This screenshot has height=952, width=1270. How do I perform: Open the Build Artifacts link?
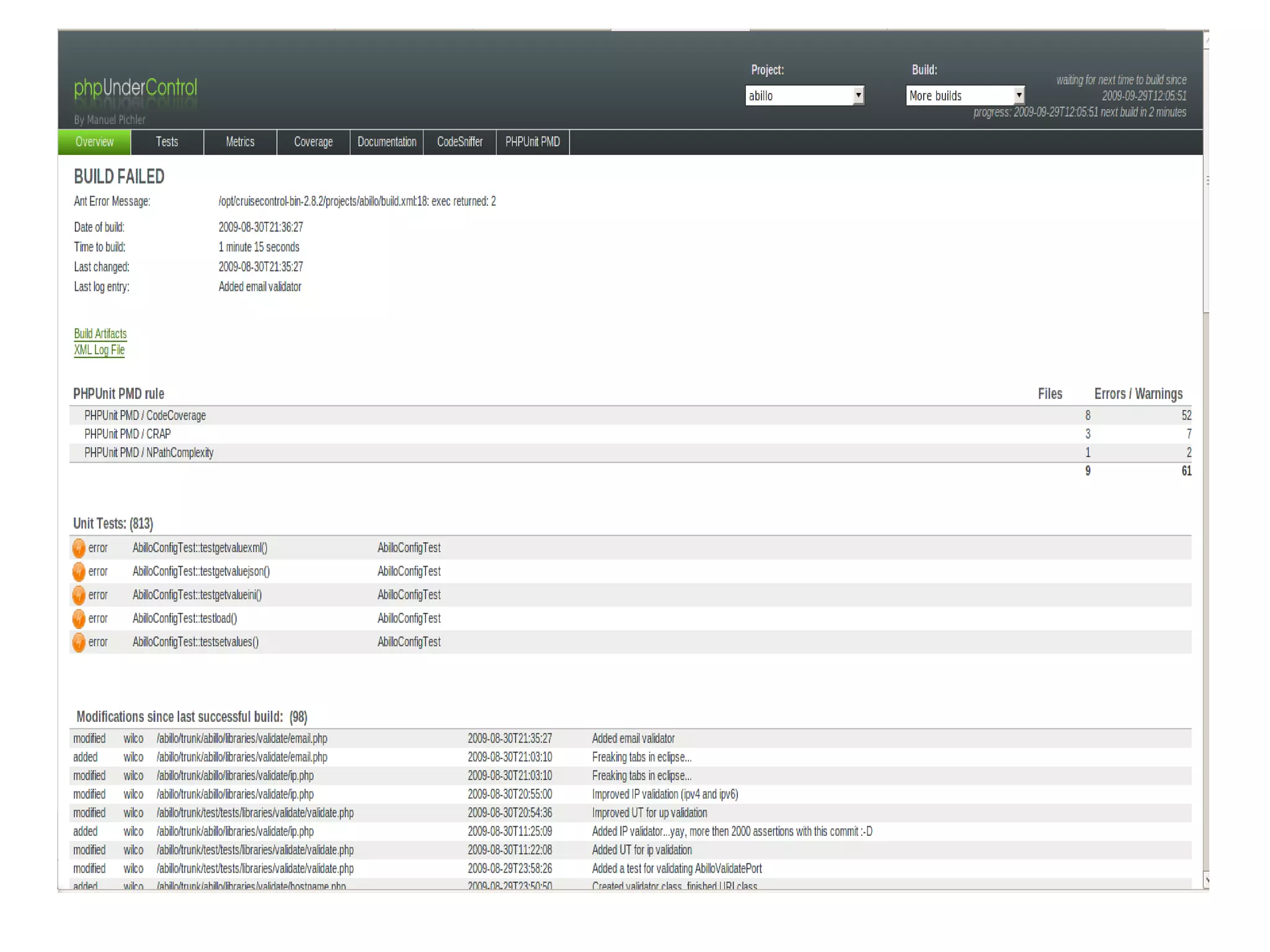(x=100, y=334)
